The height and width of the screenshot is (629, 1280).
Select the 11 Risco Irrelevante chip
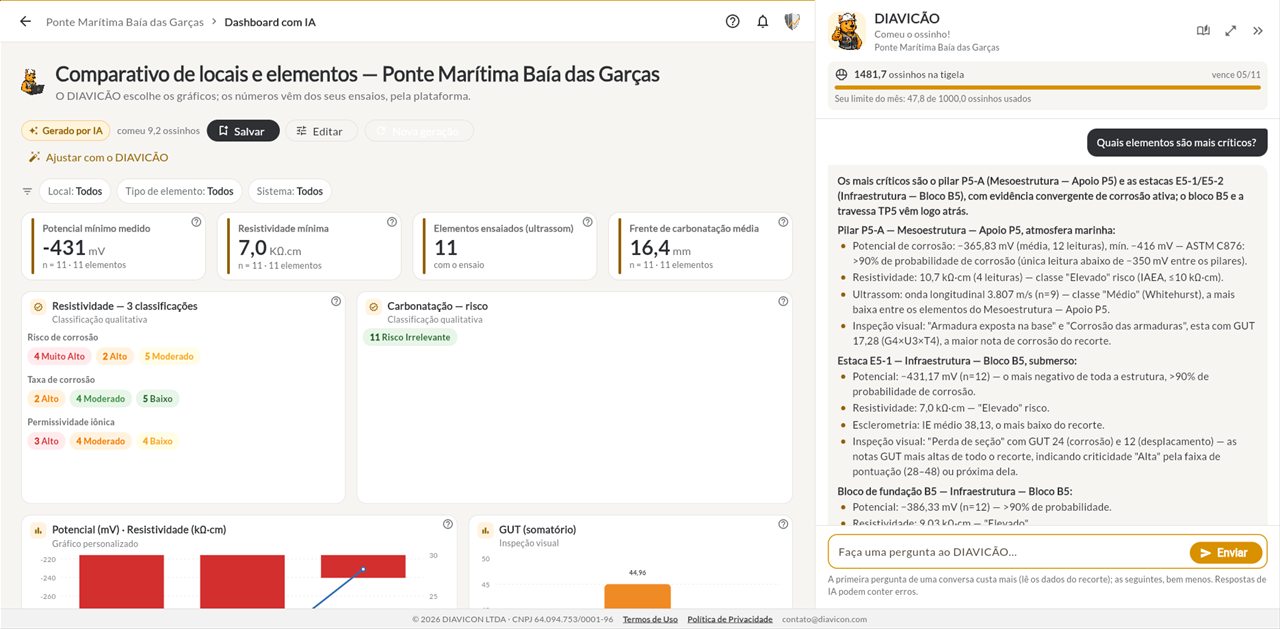(410, 338)
